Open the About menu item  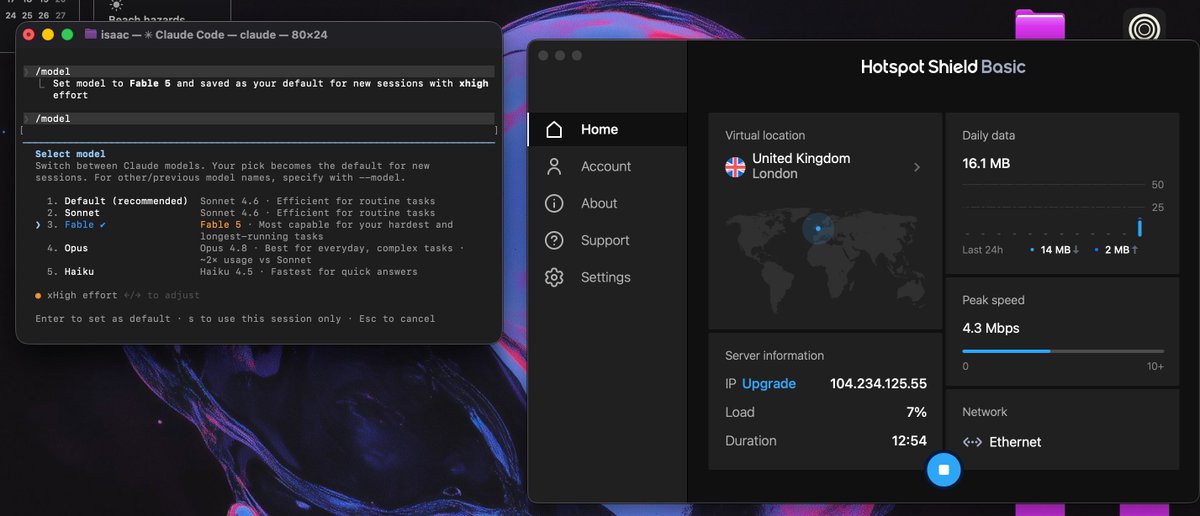coord(608,203)
